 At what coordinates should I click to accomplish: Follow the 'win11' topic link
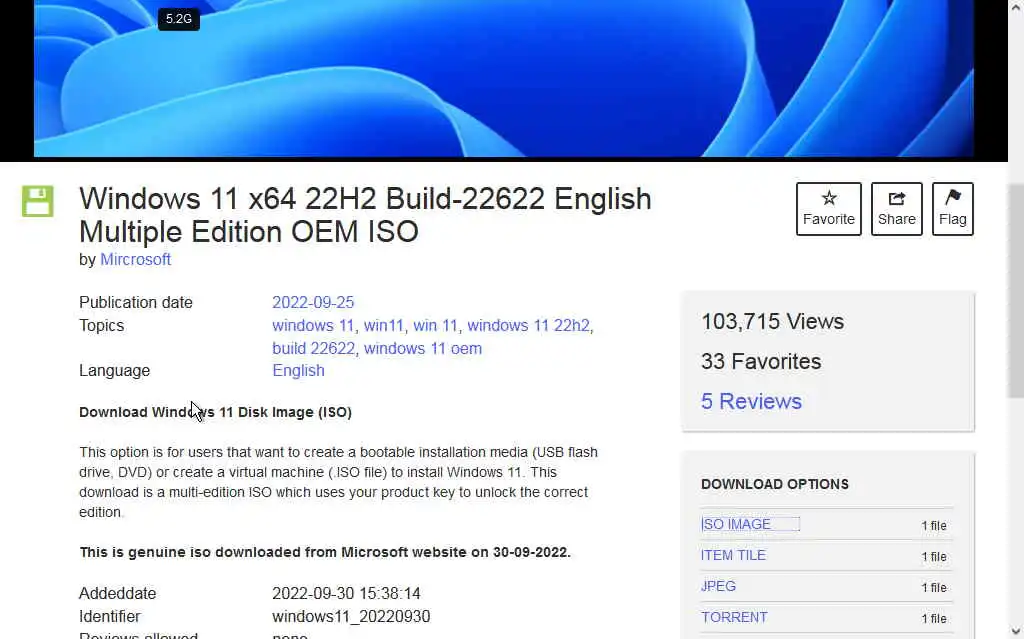(383, 325)
